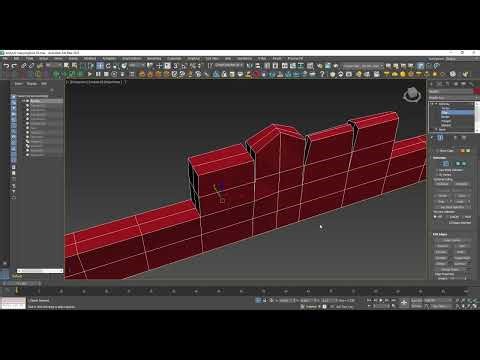
Task: Click the Remove button in Edit Edges
Action: click(x=442, y=246)
